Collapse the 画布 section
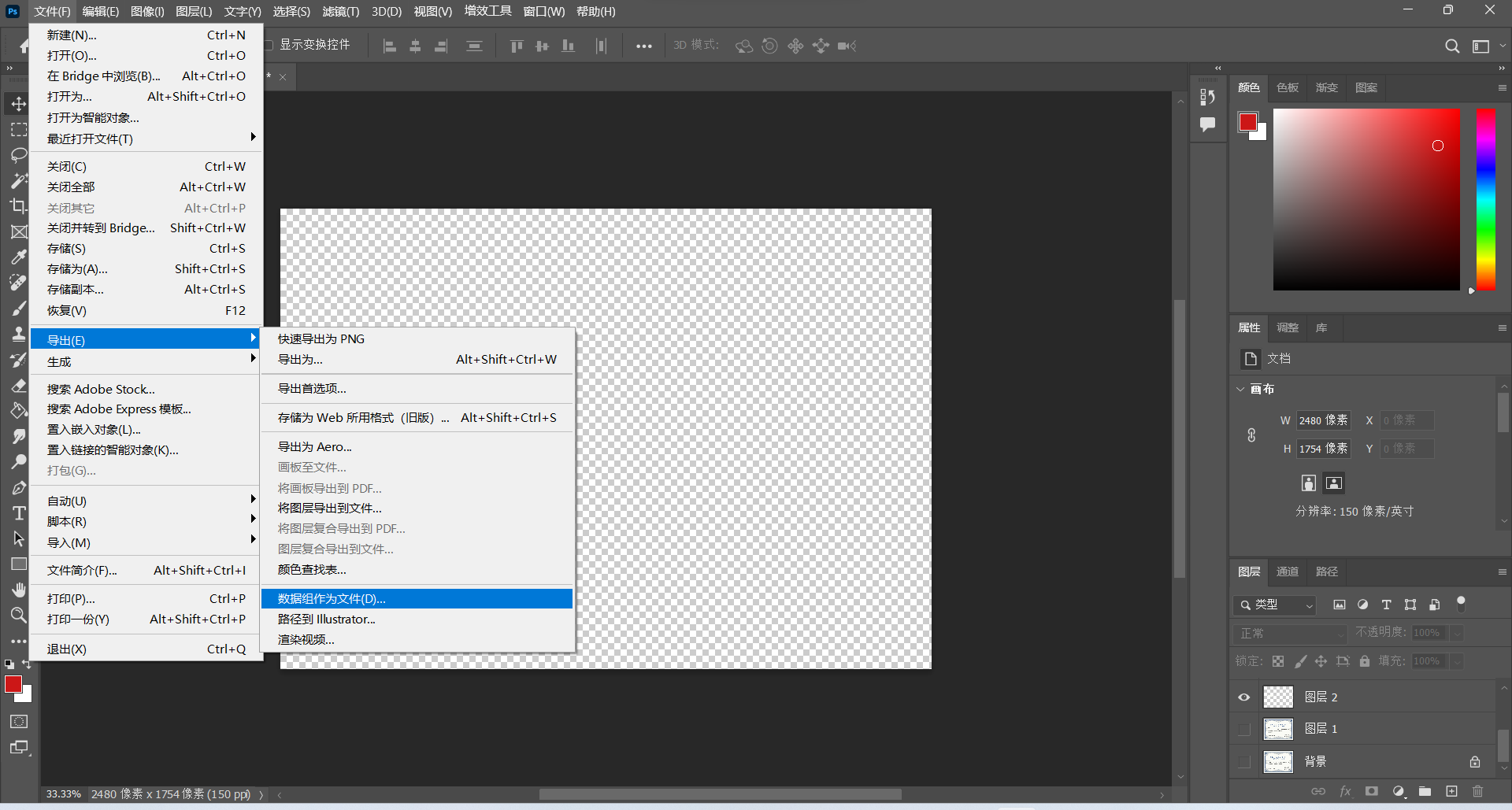 [x=1241, y=390]
